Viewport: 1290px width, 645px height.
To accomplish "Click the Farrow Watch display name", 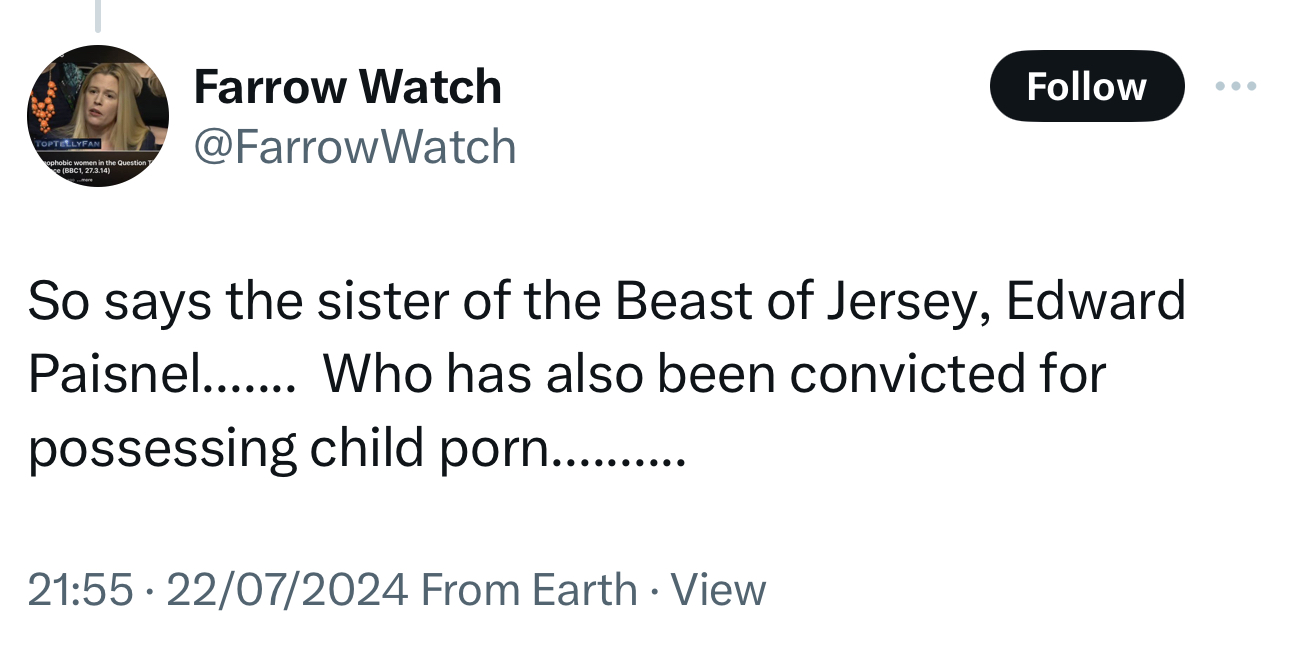I will (x=347, y=86).
